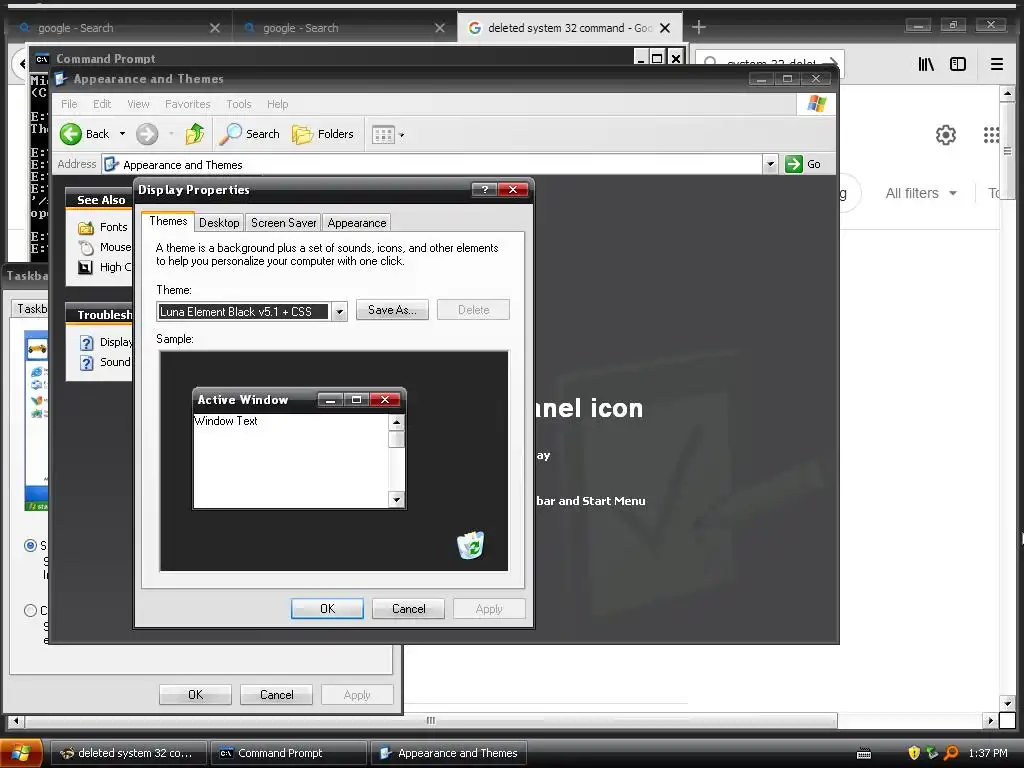Screen dimensions: 1024x768
Task: Open the Sound troubleshooter
Action: (105, 362)
